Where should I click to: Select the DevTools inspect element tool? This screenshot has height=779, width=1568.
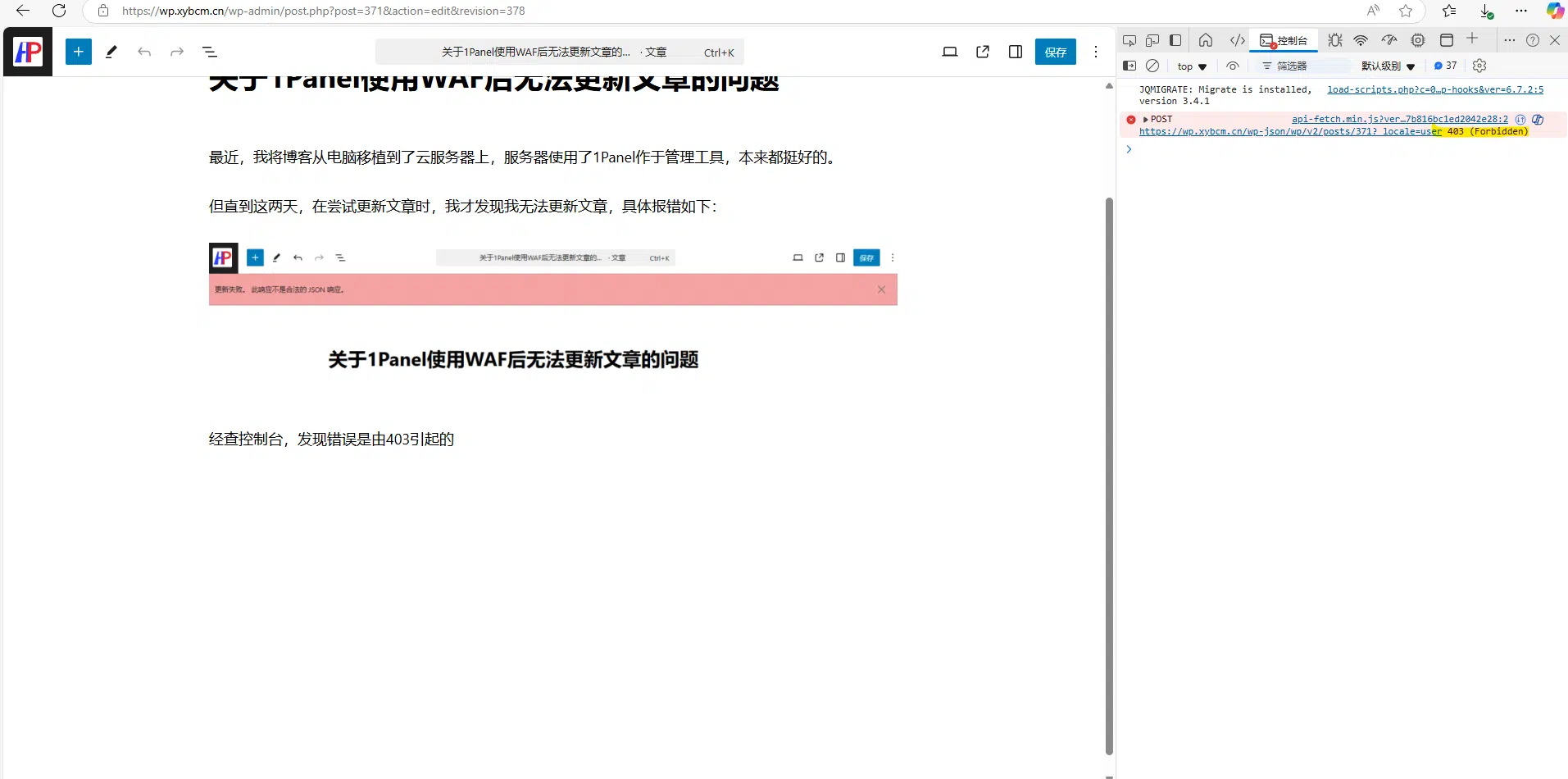pyautogui.click(x=1129, y=40)
